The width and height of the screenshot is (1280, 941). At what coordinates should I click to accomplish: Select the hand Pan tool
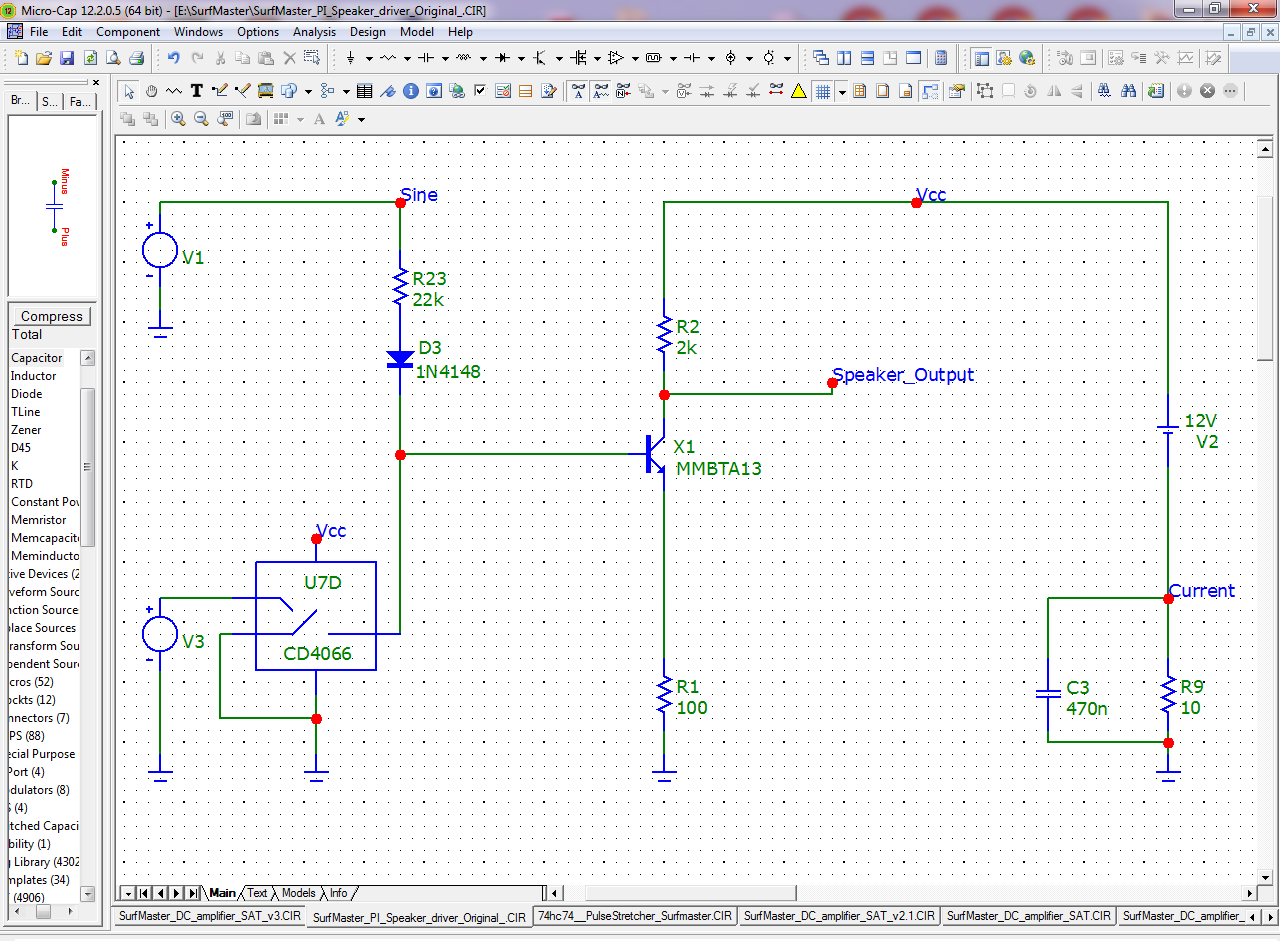[x=151, y=91]
